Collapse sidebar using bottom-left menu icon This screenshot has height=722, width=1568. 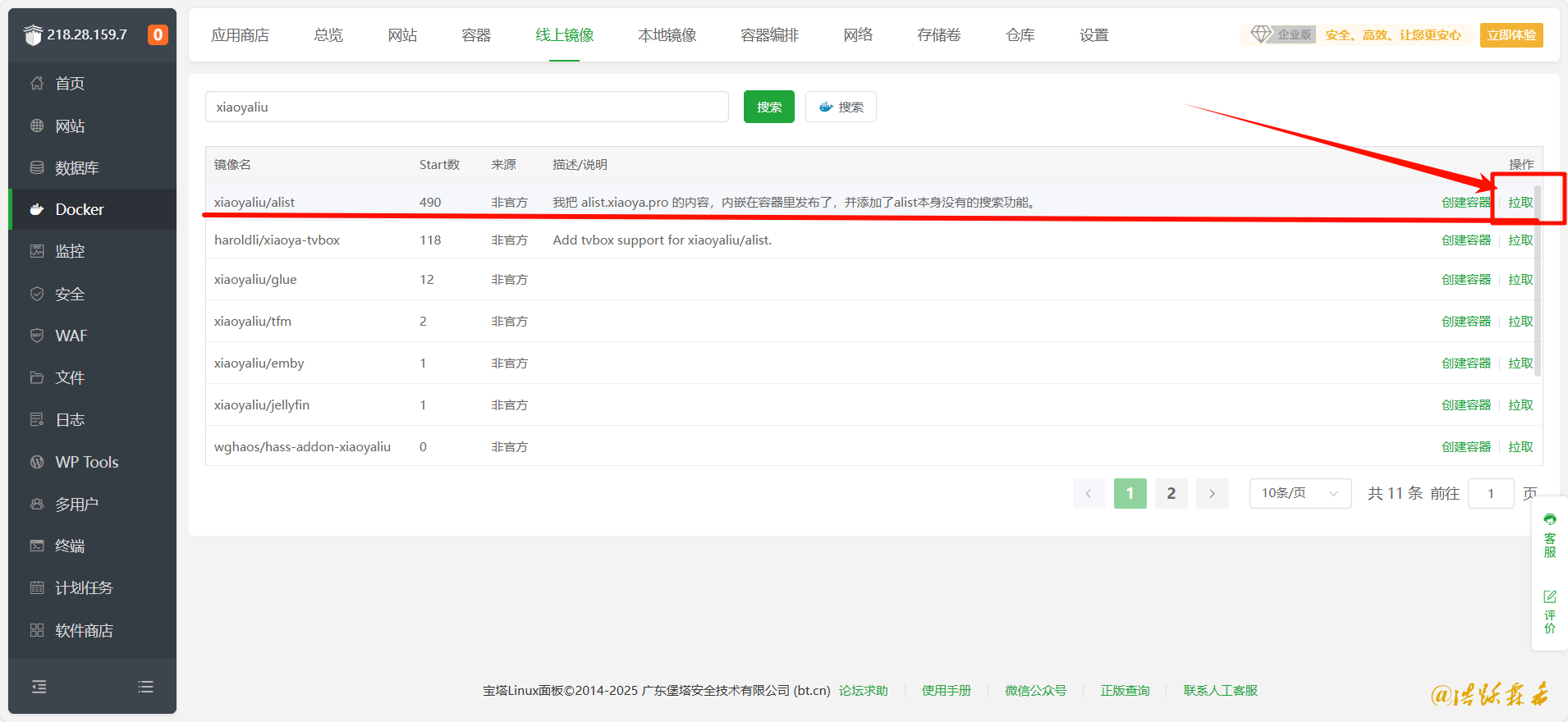pyautogui.click(x=39, y=687)
